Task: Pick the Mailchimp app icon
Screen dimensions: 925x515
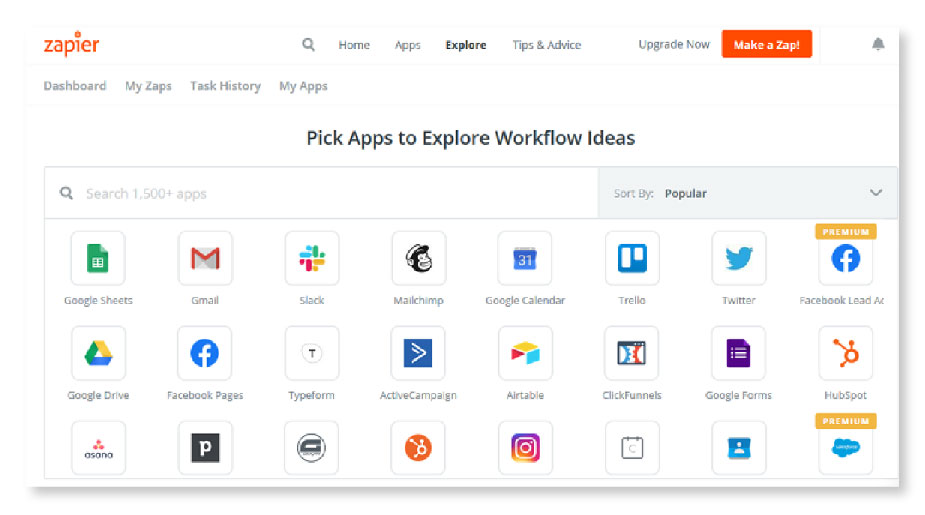Action: coord(418,258)
